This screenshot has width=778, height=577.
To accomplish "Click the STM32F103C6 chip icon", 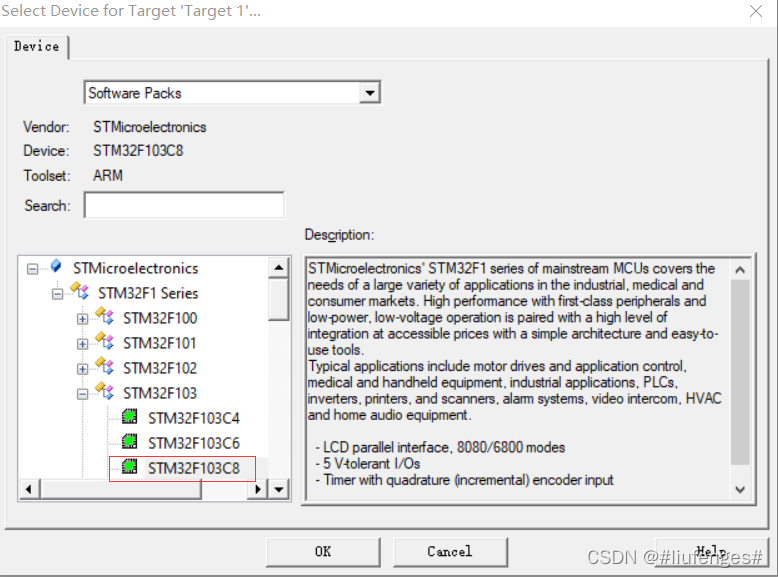I will (130, 441).
